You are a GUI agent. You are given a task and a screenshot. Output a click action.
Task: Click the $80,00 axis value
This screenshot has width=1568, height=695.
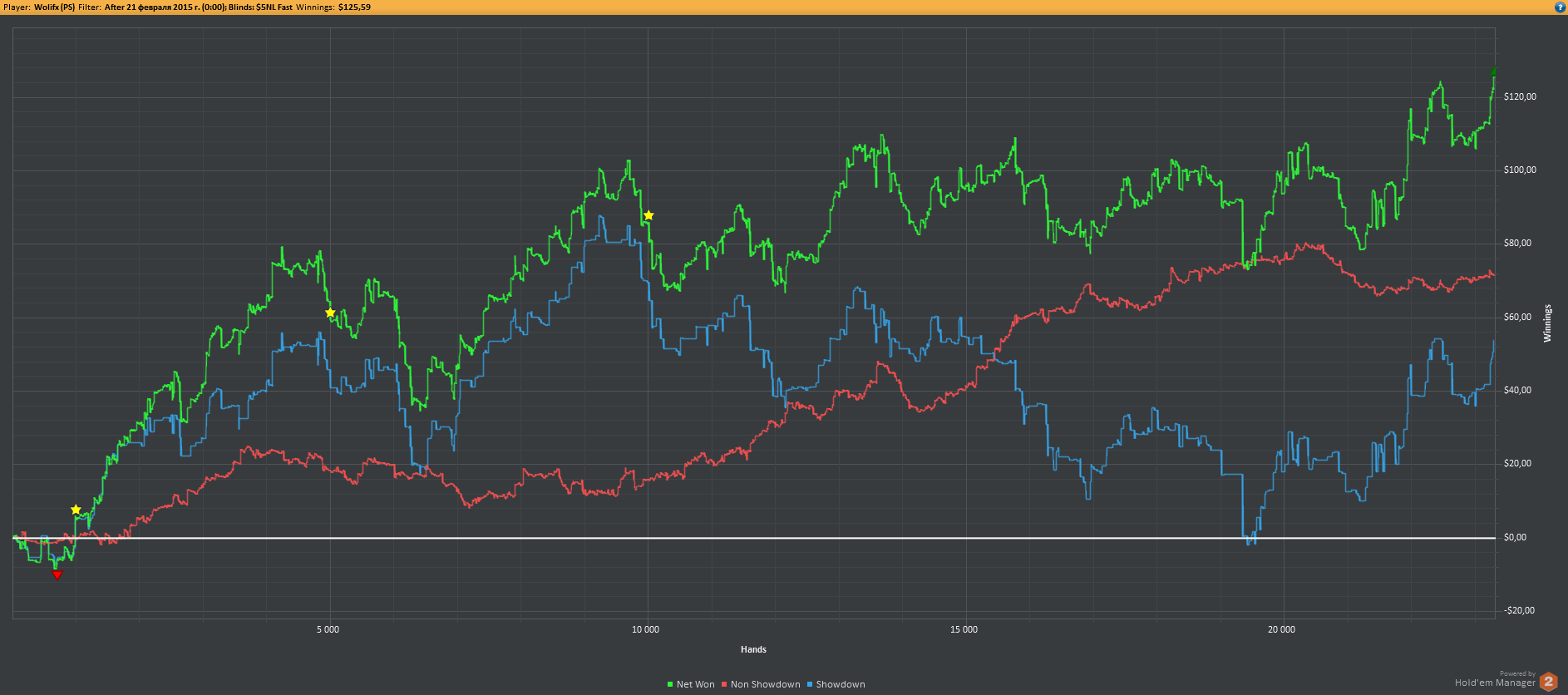coord(1517,243)
